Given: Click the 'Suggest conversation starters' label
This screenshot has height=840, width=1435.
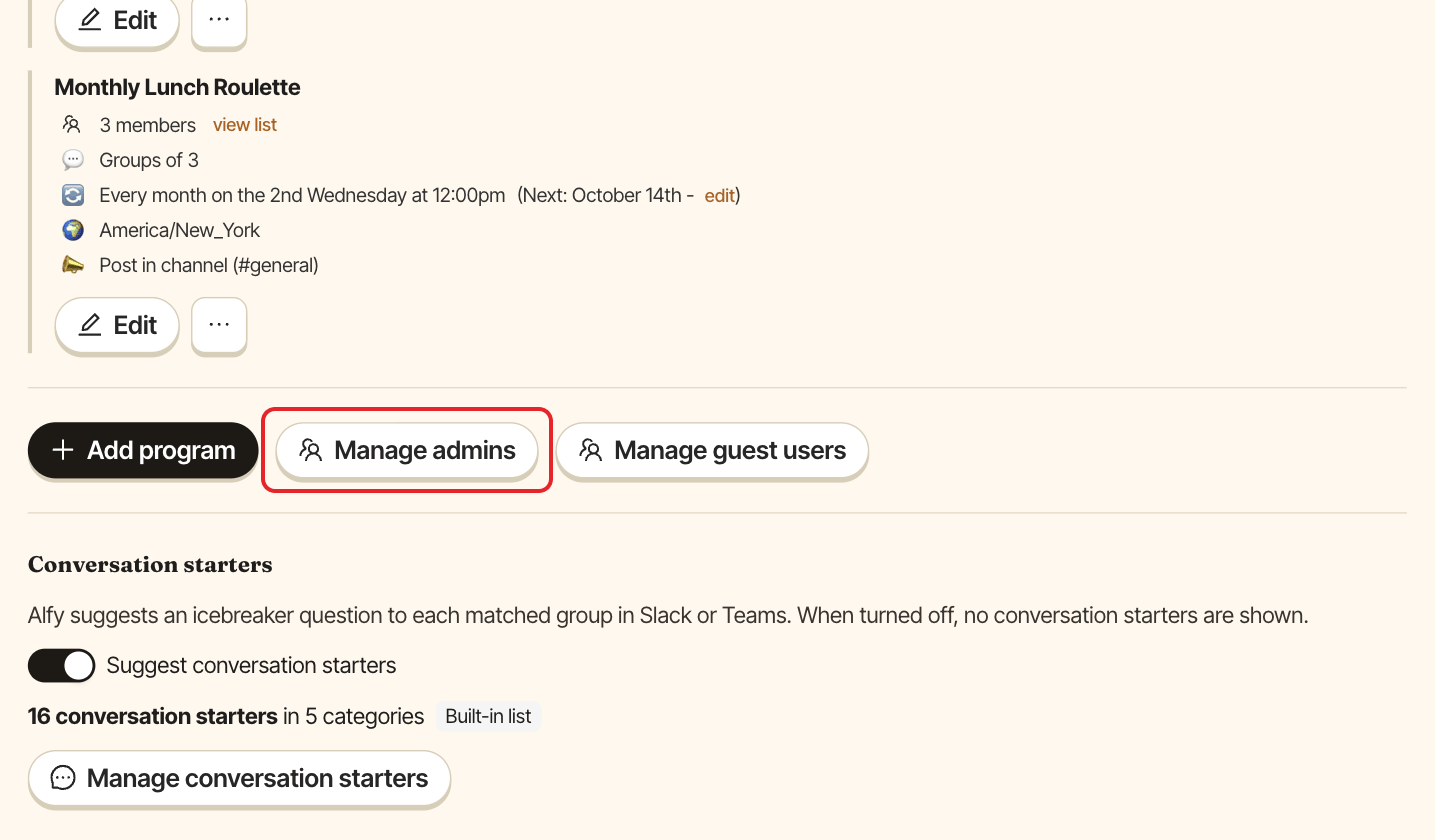Looking at the screenshot, I should (251, 665).
